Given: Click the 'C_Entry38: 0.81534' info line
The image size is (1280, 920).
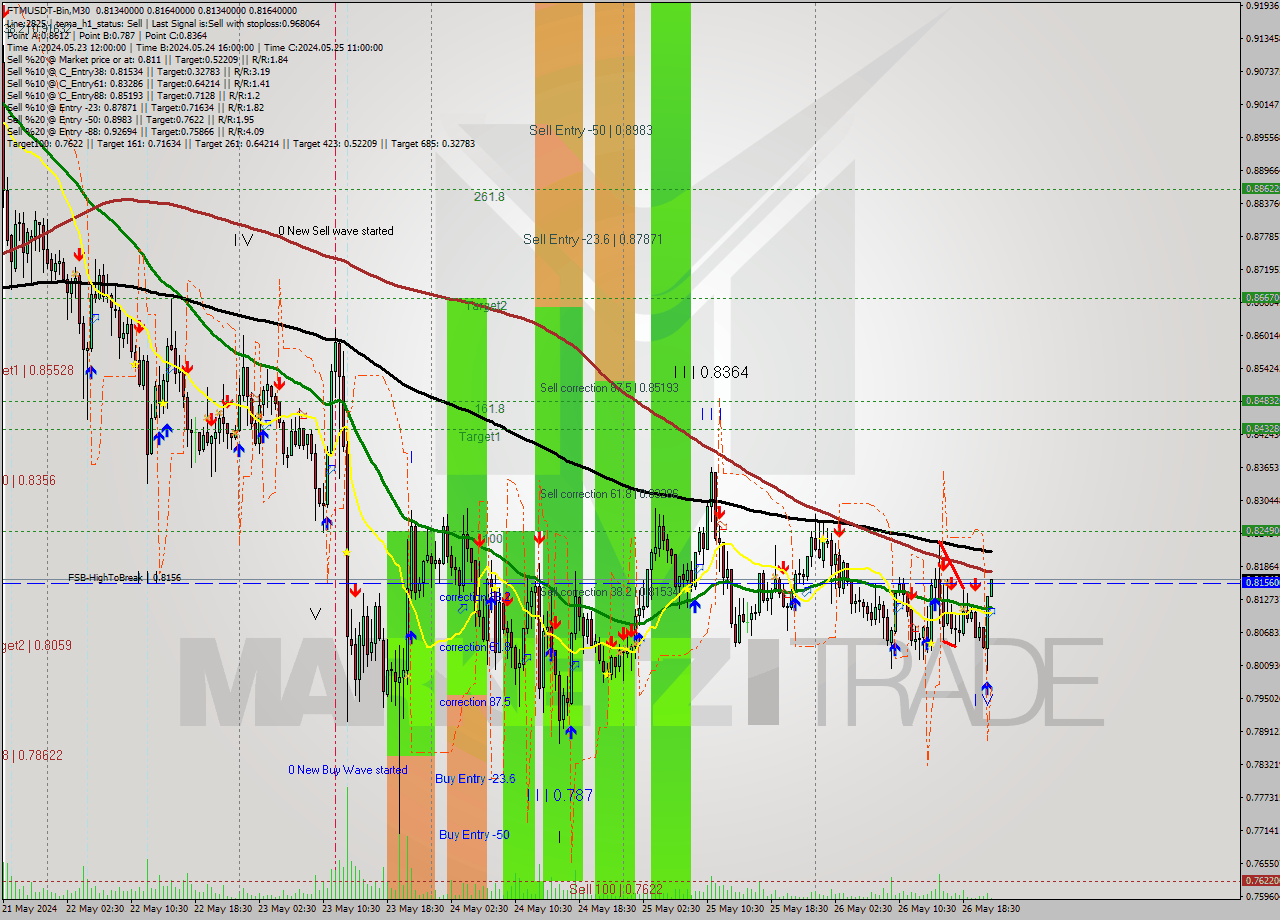Looking at the screenshot, I should pyautogui.click(x=138, y=71).
